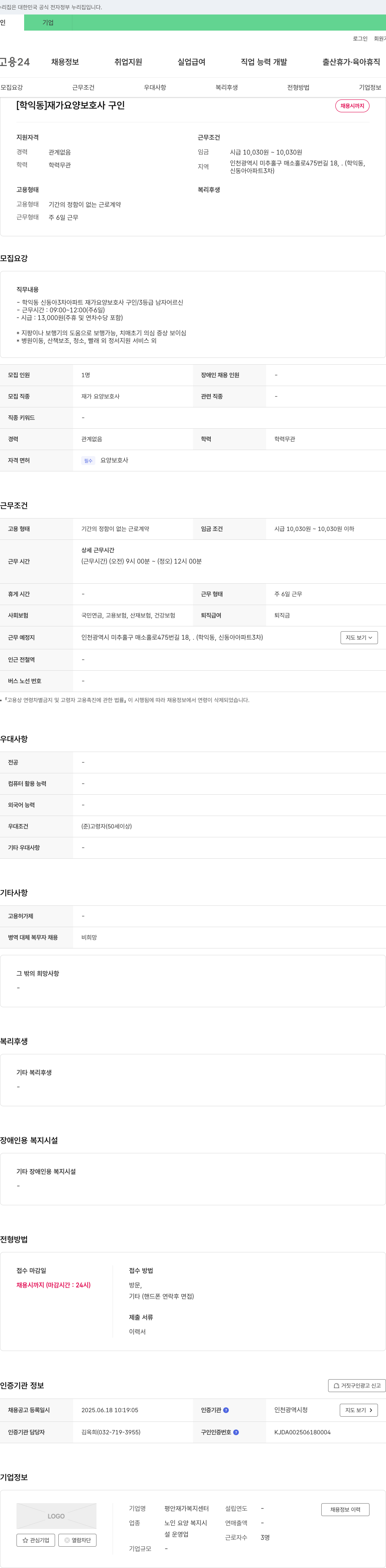Click the (준)고령자(50세이상) preference value
Image resolution: width=386 pixels, height=1568 pixels.
pos(107,826)
